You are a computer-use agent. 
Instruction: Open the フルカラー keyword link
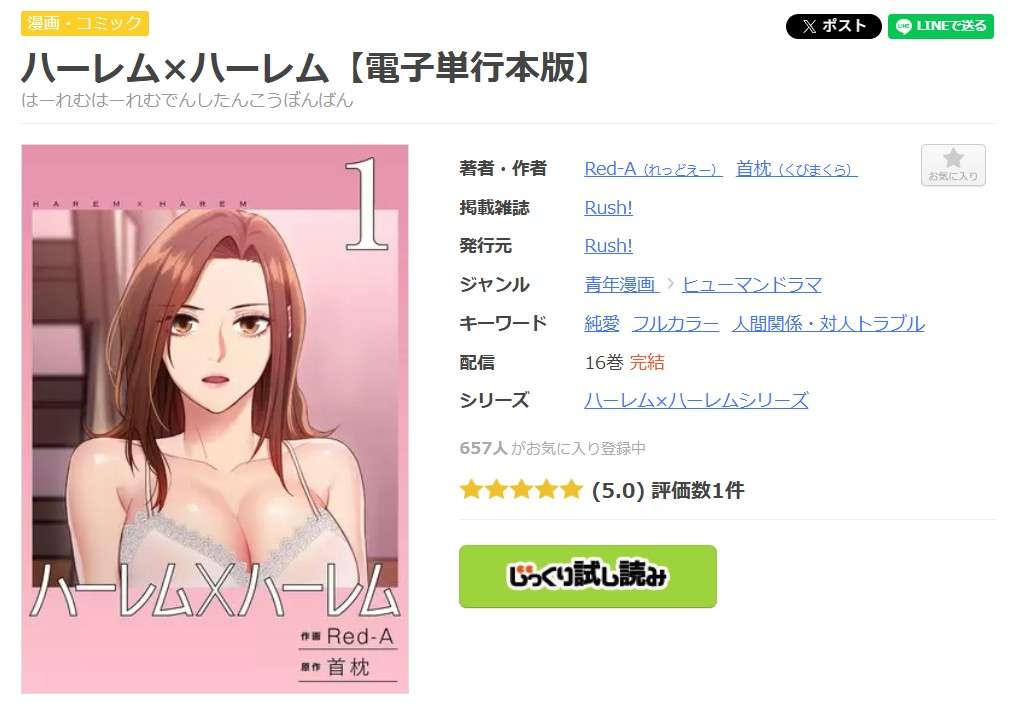pyautogui.click(x=675, y=323)
